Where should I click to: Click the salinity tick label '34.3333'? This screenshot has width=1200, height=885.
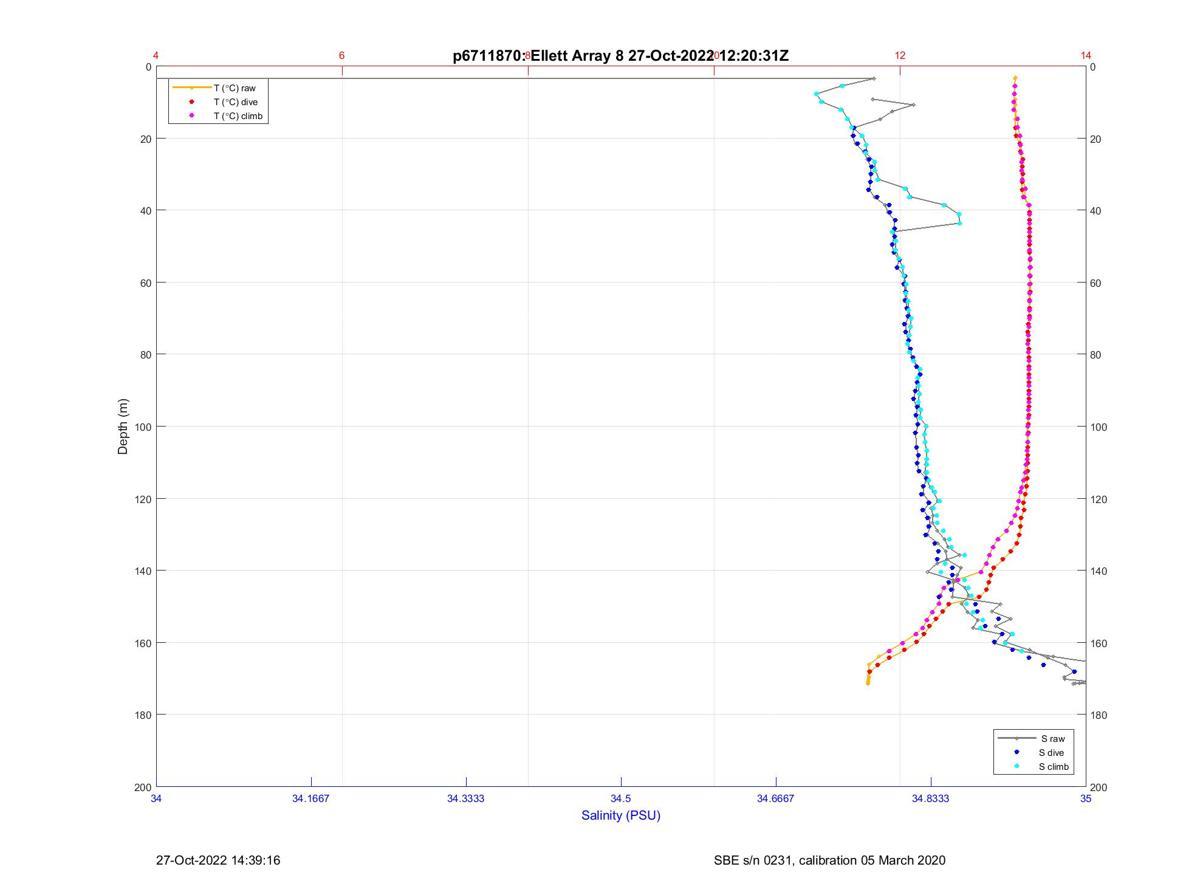point(466,799)
